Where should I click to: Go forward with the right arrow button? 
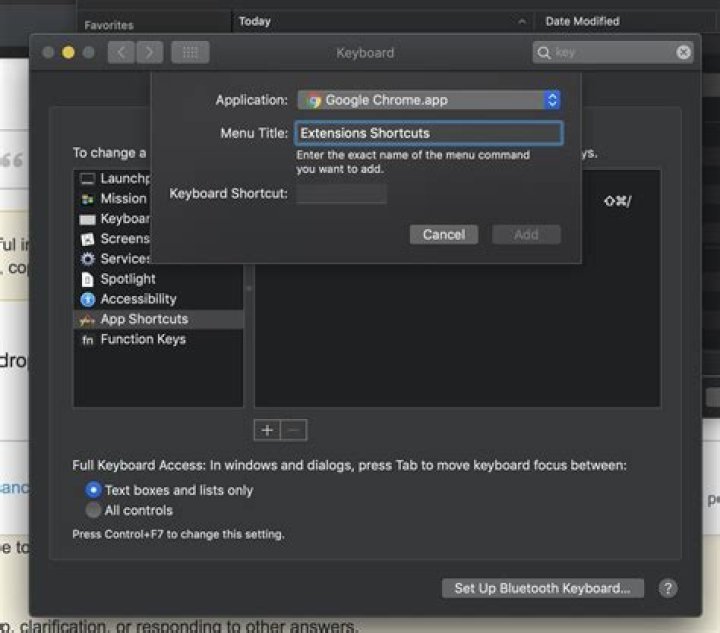click(x=149, y=52)
